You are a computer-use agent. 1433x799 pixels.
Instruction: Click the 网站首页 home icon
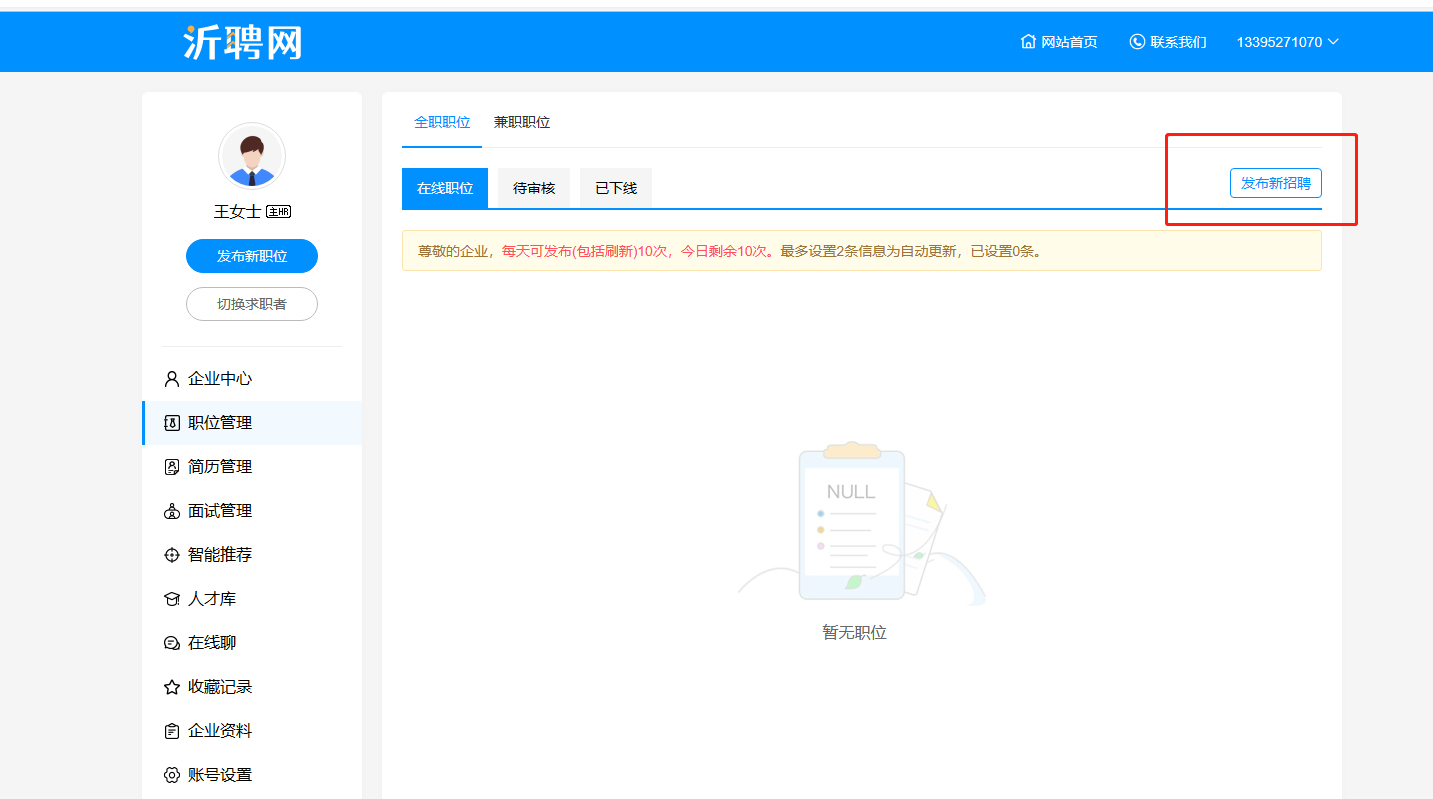pyautogui.click(x=1028, y=42)
